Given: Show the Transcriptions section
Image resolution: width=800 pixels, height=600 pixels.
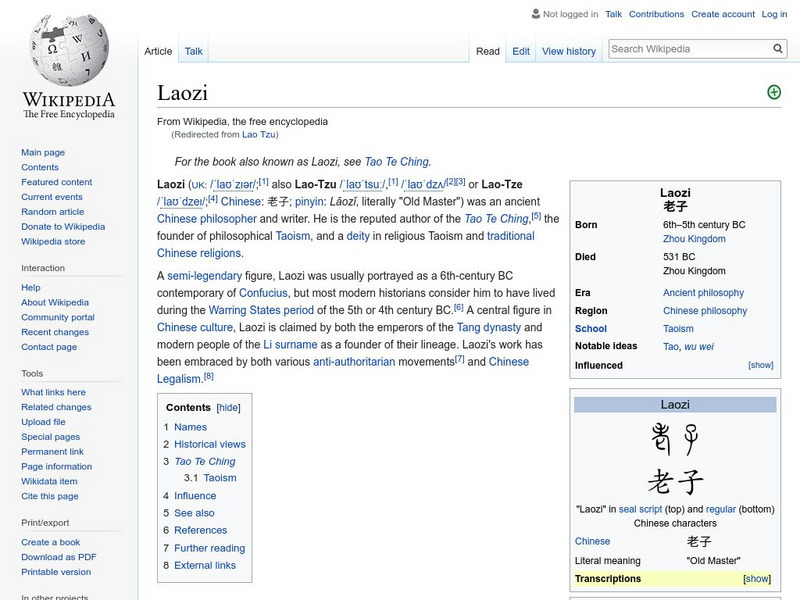Looking at the screenshot, I should pyautogui.click(x=758, y=578).
